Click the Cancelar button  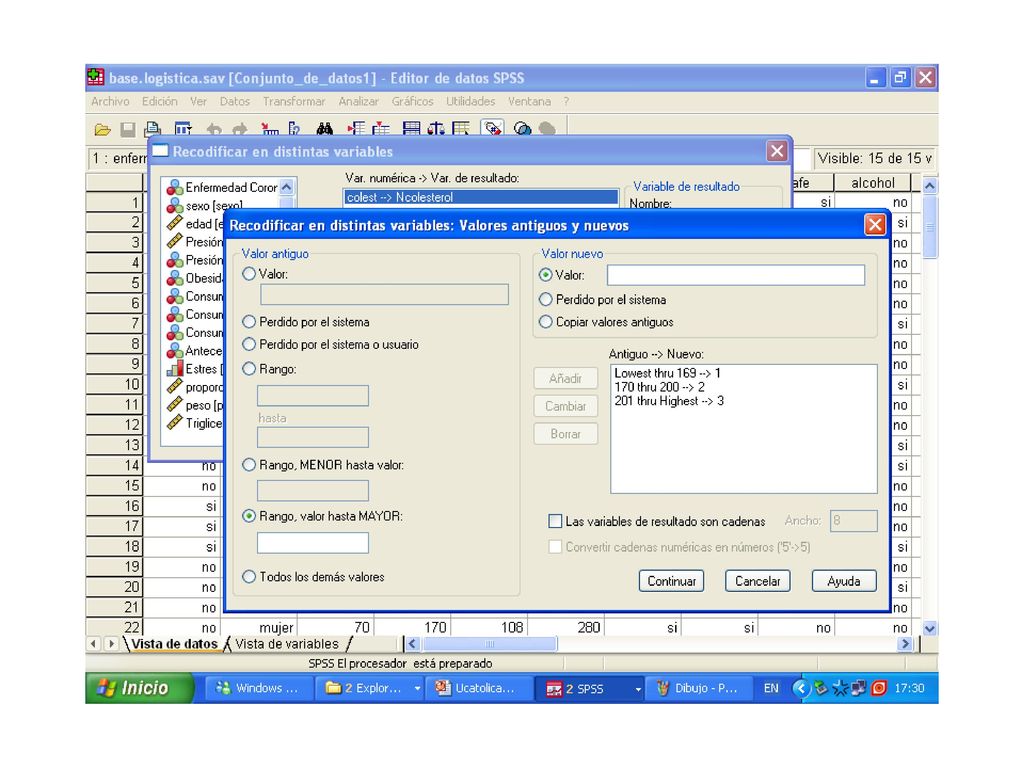(x=758, y=581)
